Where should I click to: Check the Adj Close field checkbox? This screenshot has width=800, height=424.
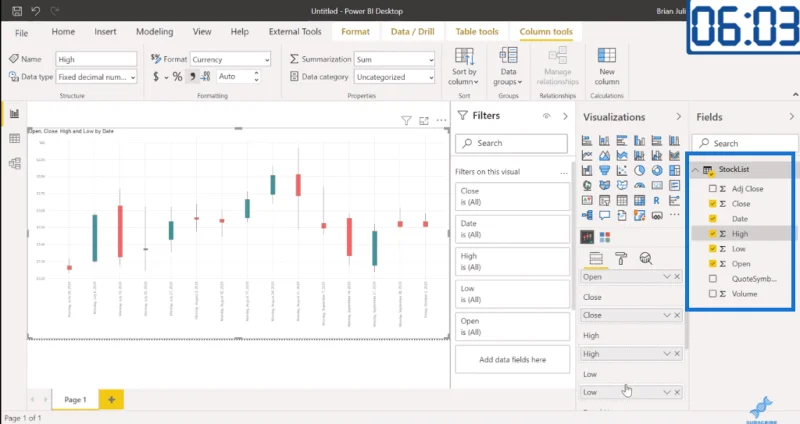[713, 188]
